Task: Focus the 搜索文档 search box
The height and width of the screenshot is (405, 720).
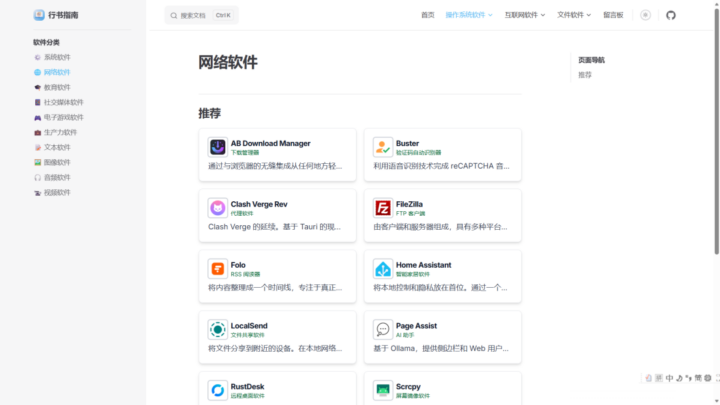Action: click(x=202, y=15)
